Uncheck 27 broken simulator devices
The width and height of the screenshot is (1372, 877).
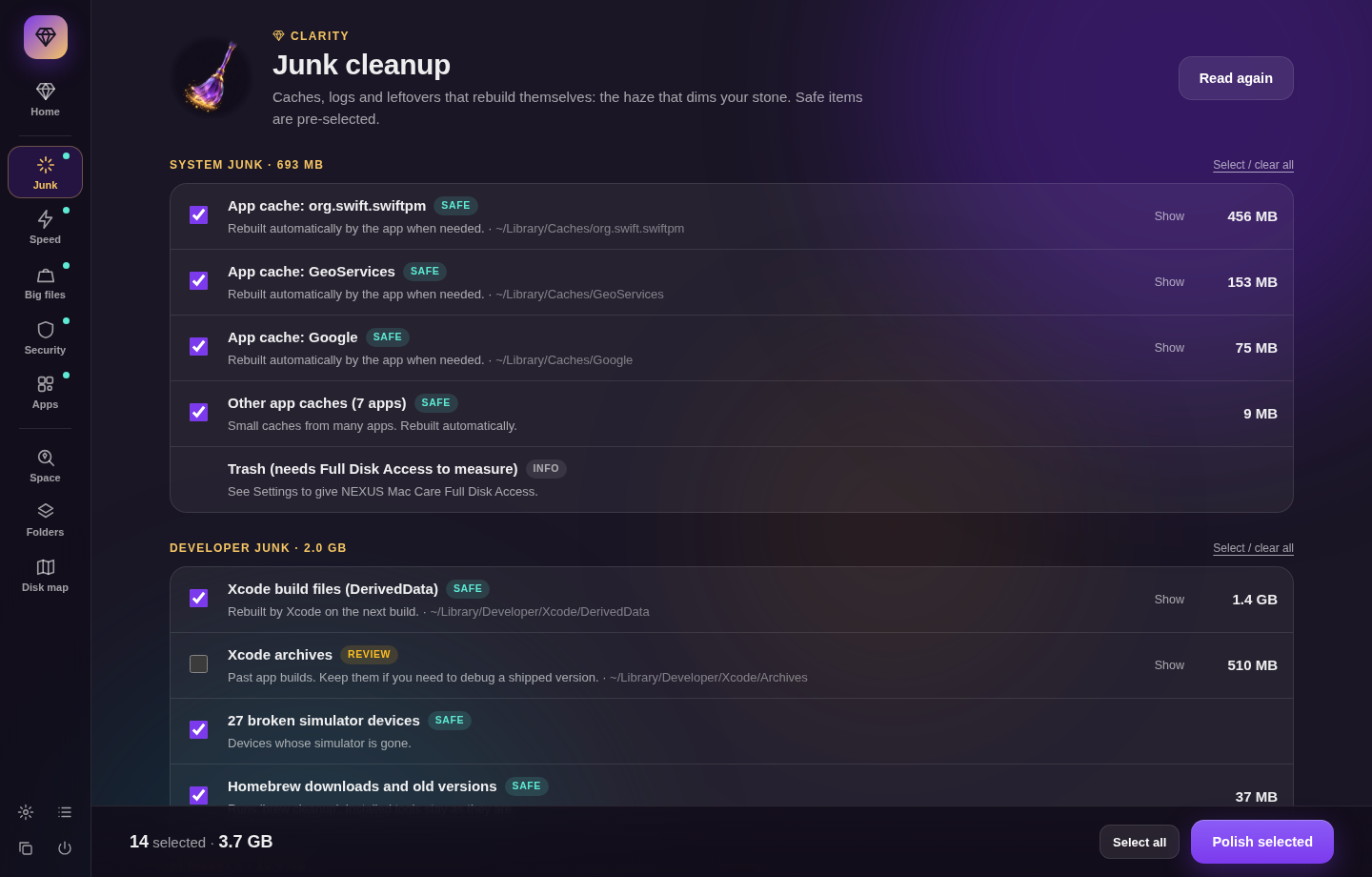[x=198, y=729]
